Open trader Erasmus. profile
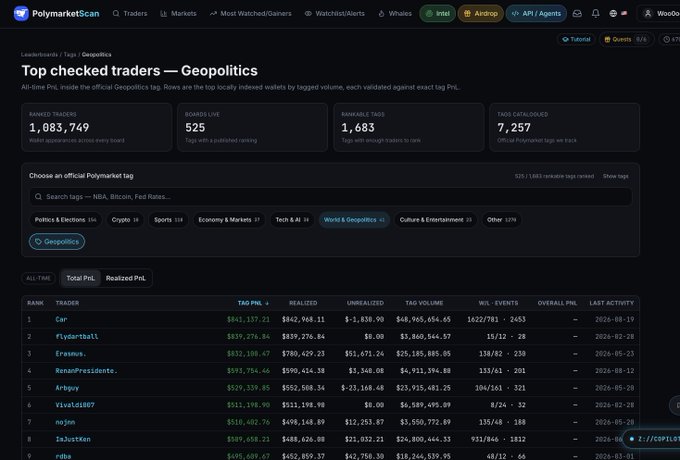The image size is (680, 460). click(x=71, y=354)
